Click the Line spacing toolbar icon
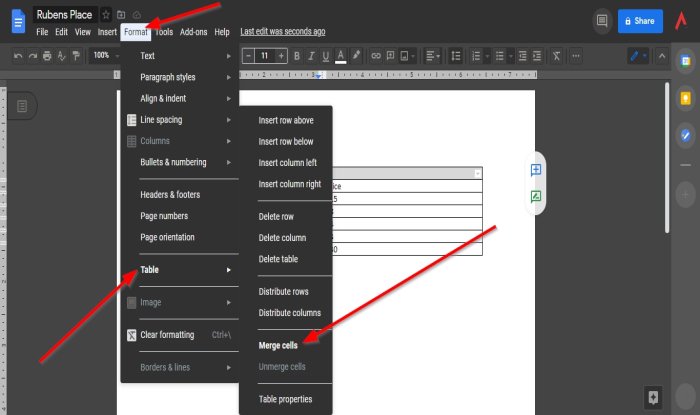700x415 pixels. [x=455, y=56]
